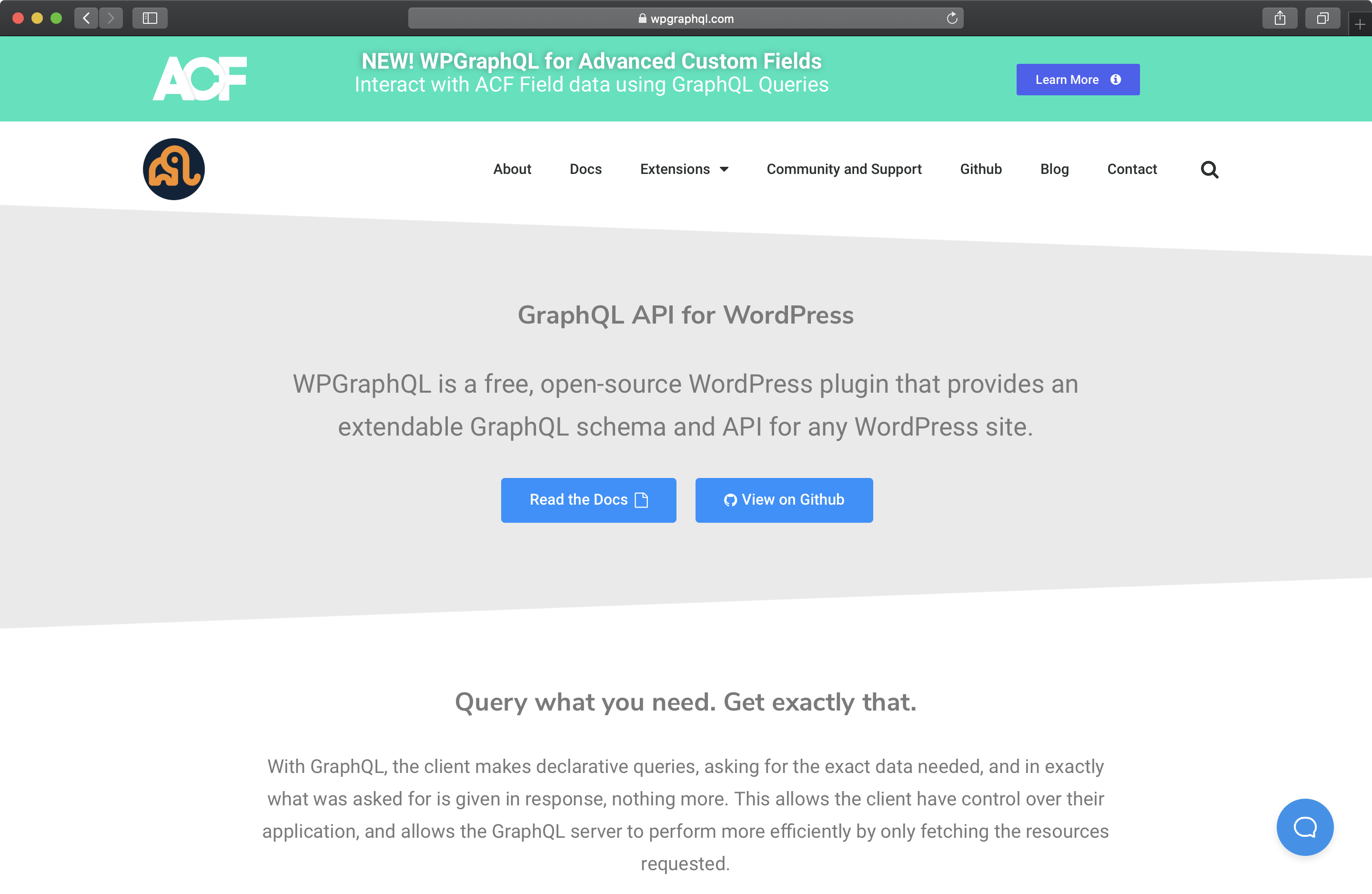1372x894 pixels.
Task: Click the Read the Docs button
Action: (x=588, y=500)
